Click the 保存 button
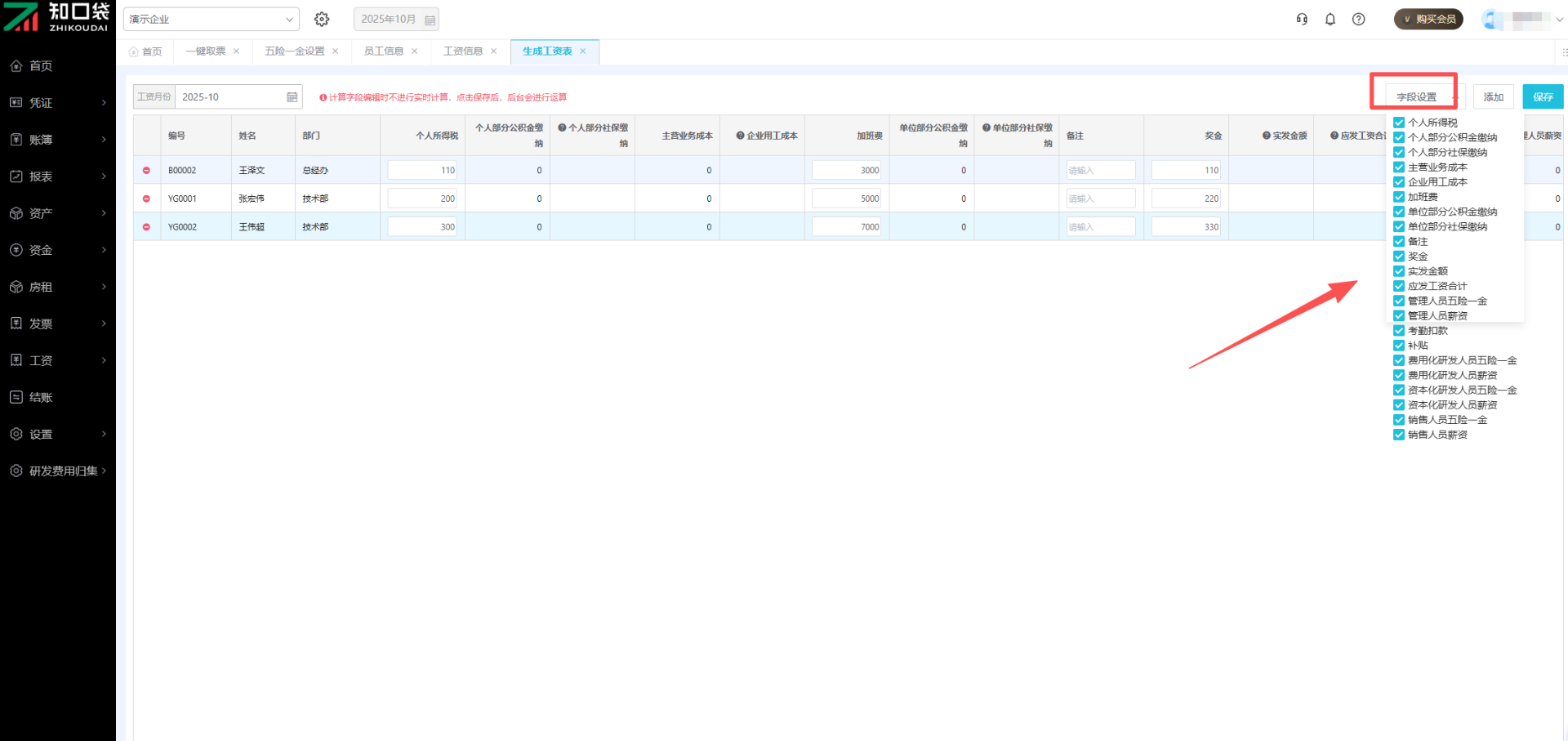The height and width of the screenshot is (741, 1568). pos(1543,97)
